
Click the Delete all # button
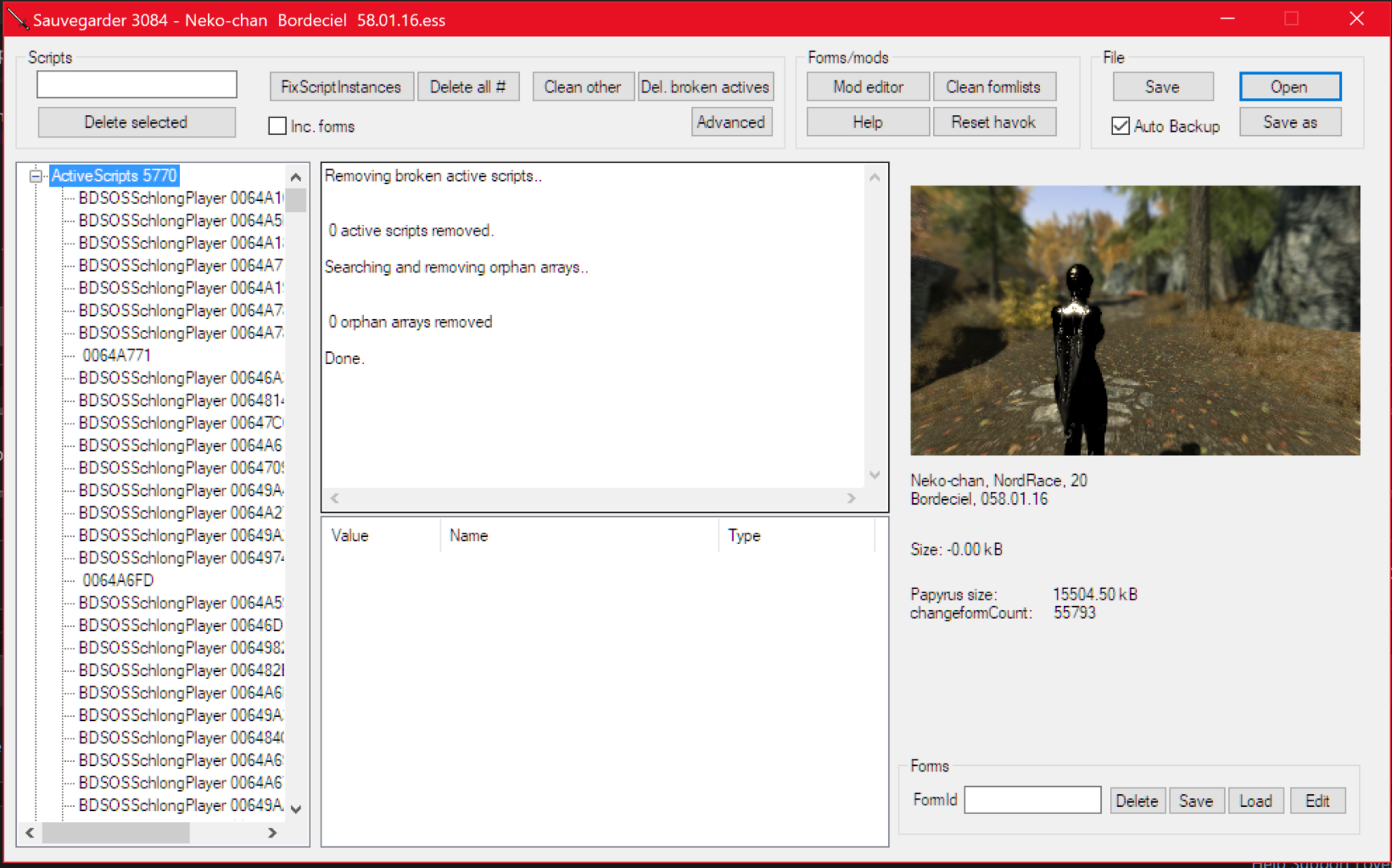point(469,87)
